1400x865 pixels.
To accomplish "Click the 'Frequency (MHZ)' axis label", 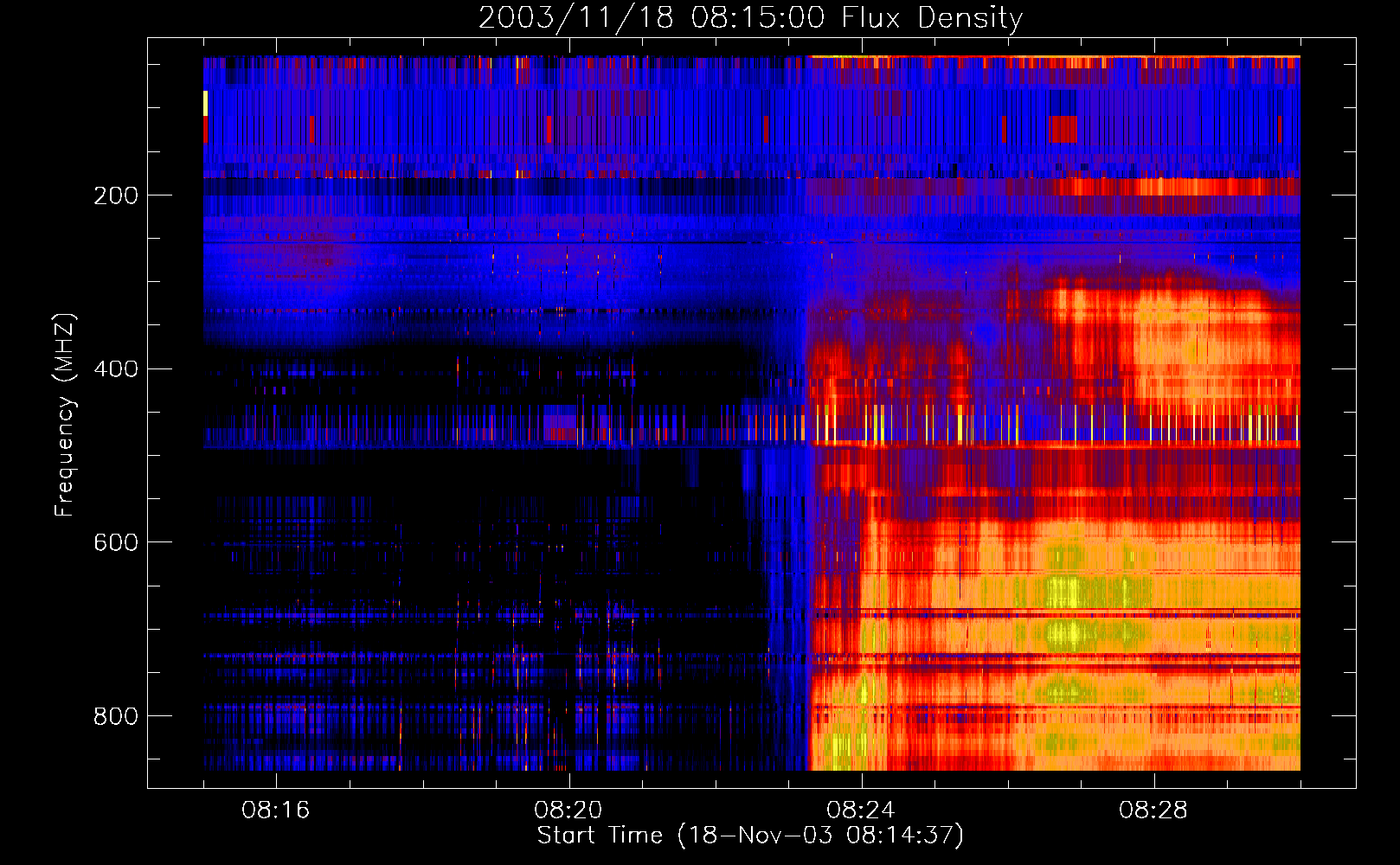I will tap(65, 414).
